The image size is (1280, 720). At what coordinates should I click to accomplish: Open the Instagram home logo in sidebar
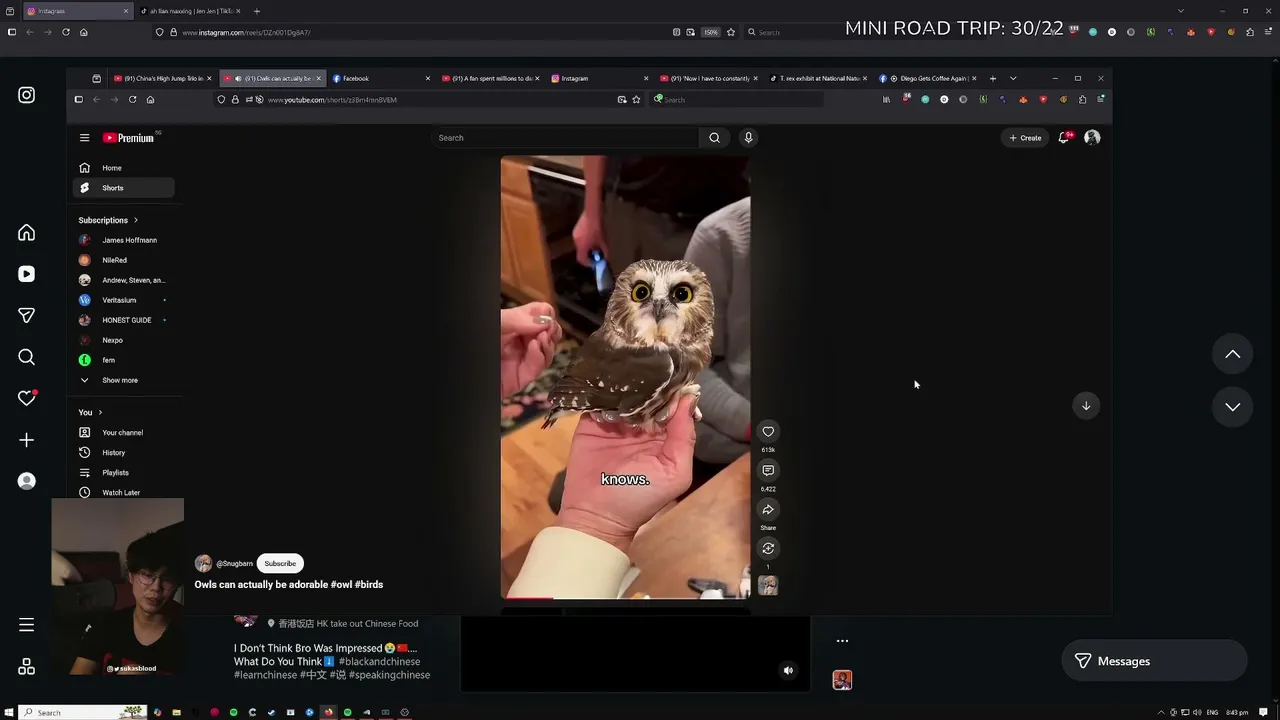27,95
